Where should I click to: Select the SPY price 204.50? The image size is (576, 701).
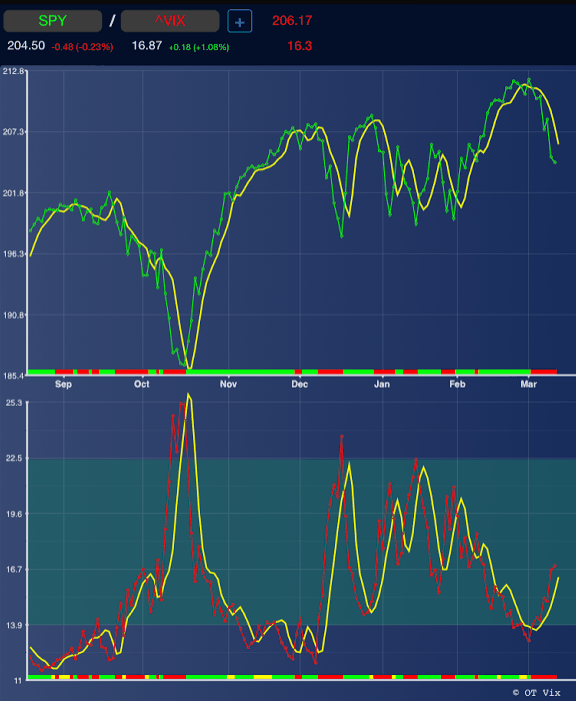[x=26, y=46]
